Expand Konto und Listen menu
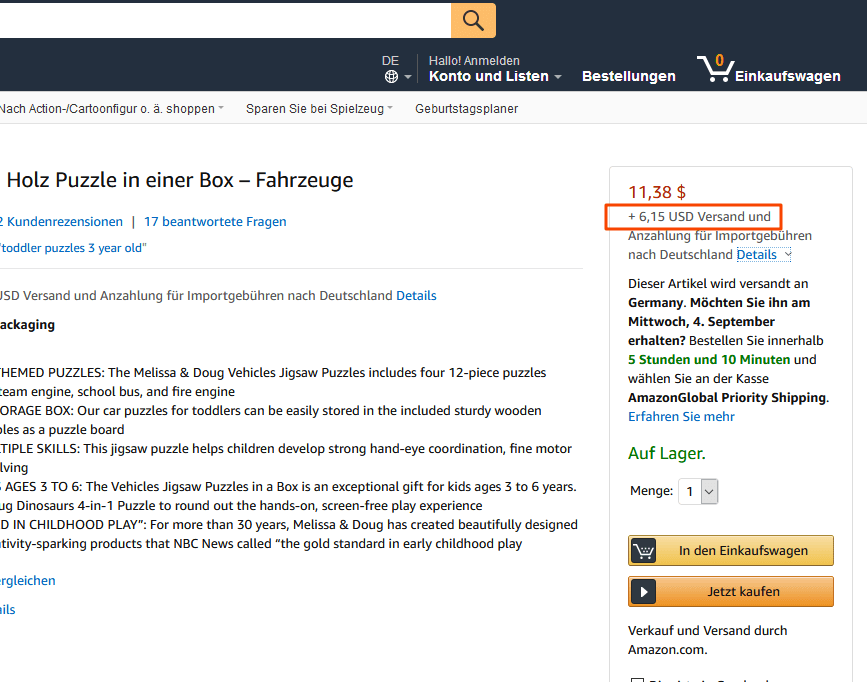 pos(495,76)
